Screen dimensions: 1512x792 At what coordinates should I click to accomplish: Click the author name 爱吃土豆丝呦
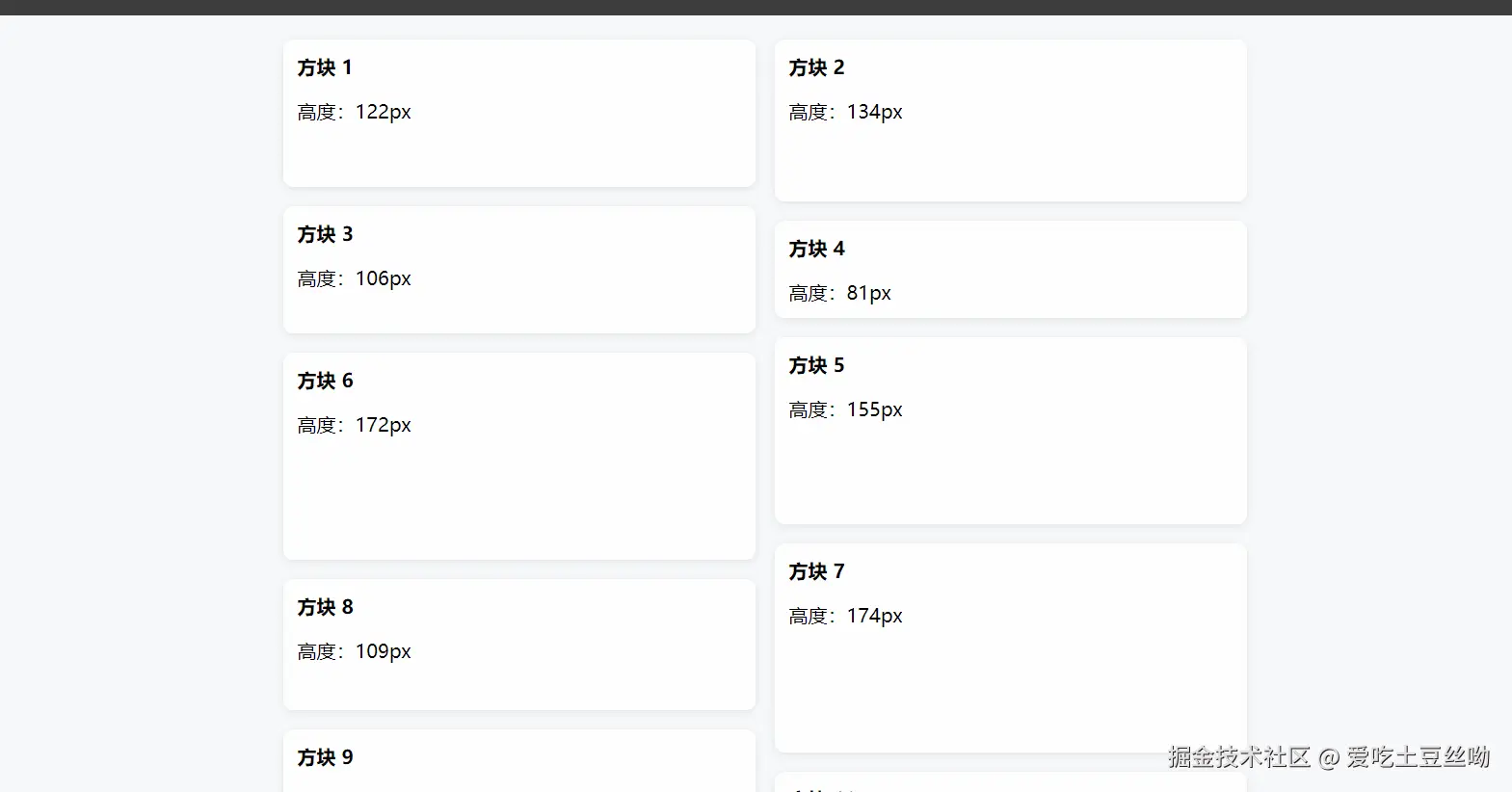point(1419,757)
